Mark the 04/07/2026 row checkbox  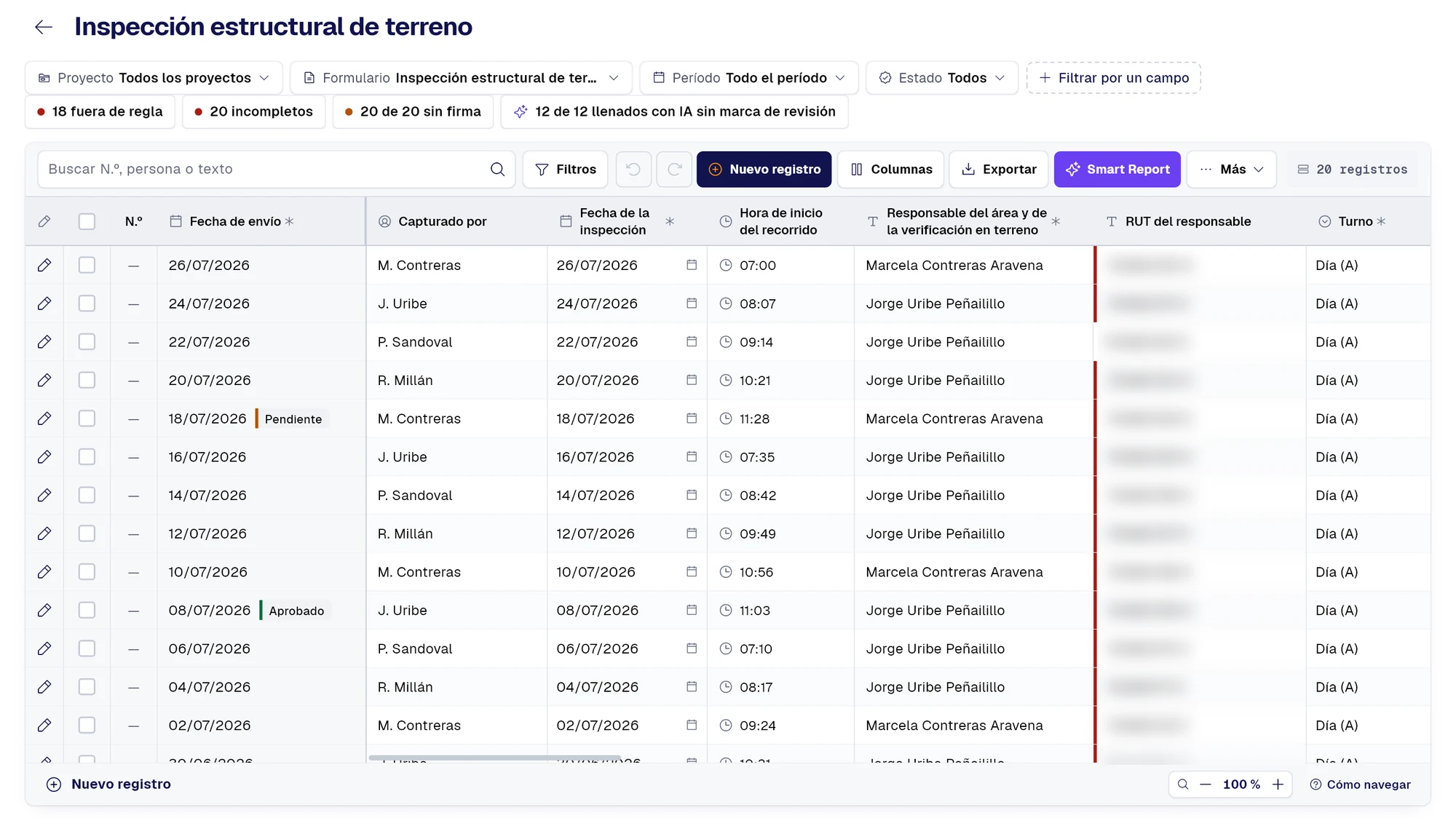pos(87,687)
